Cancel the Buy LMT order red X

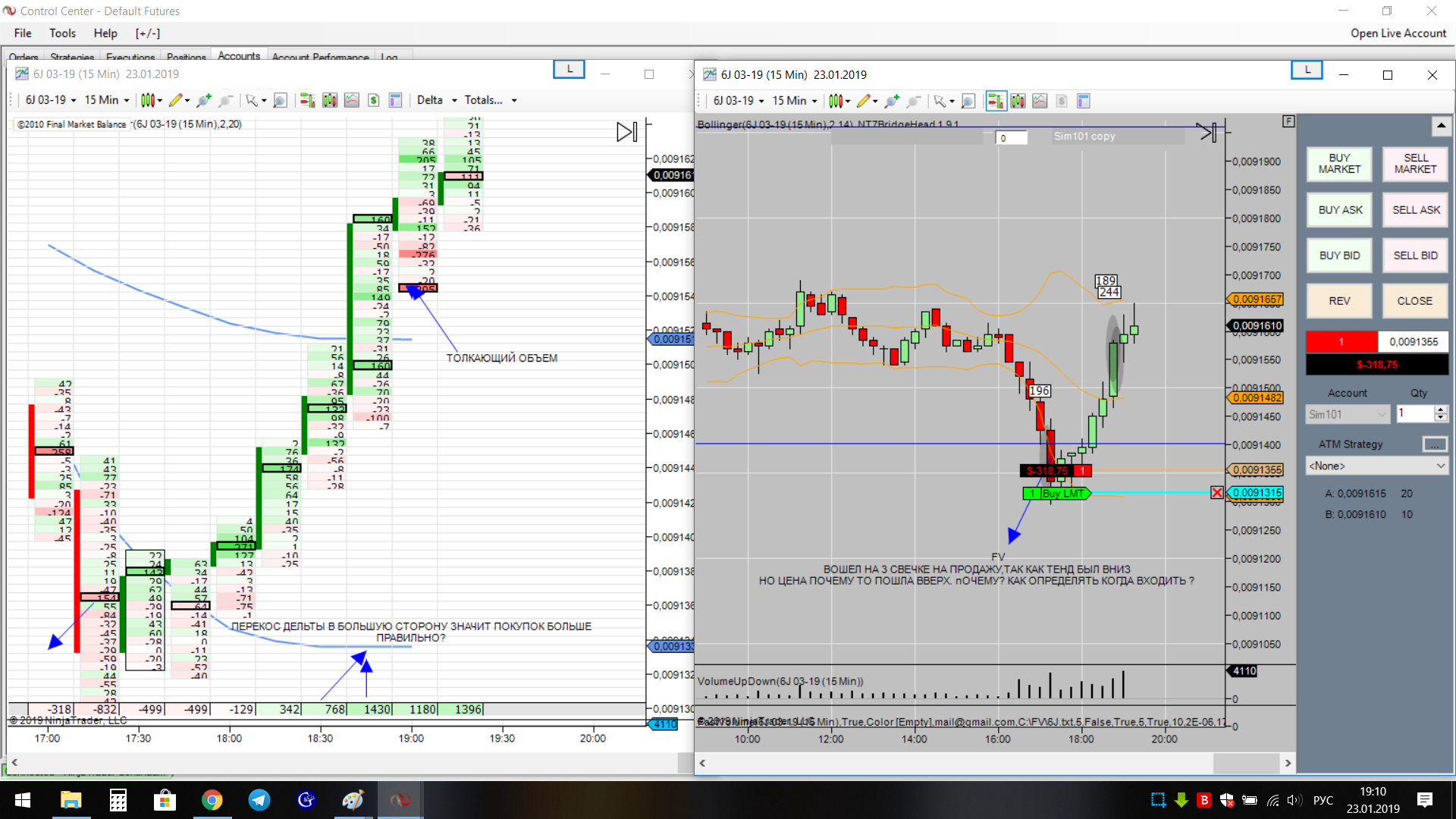click(x=1217, y=493)
